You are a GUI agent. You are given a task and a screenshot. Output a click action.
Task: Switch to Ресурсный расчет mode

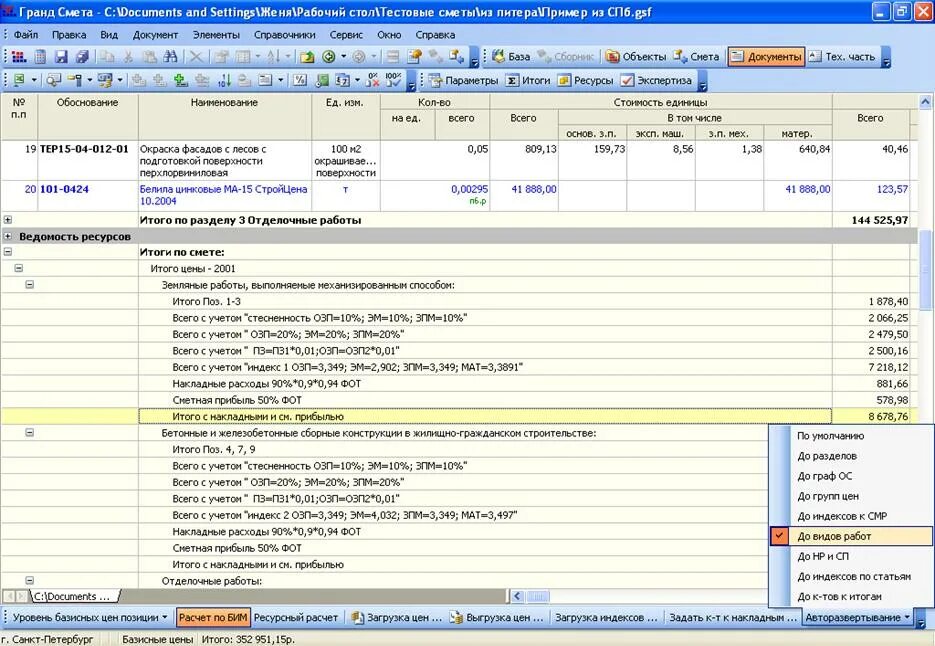pos(296,617)
